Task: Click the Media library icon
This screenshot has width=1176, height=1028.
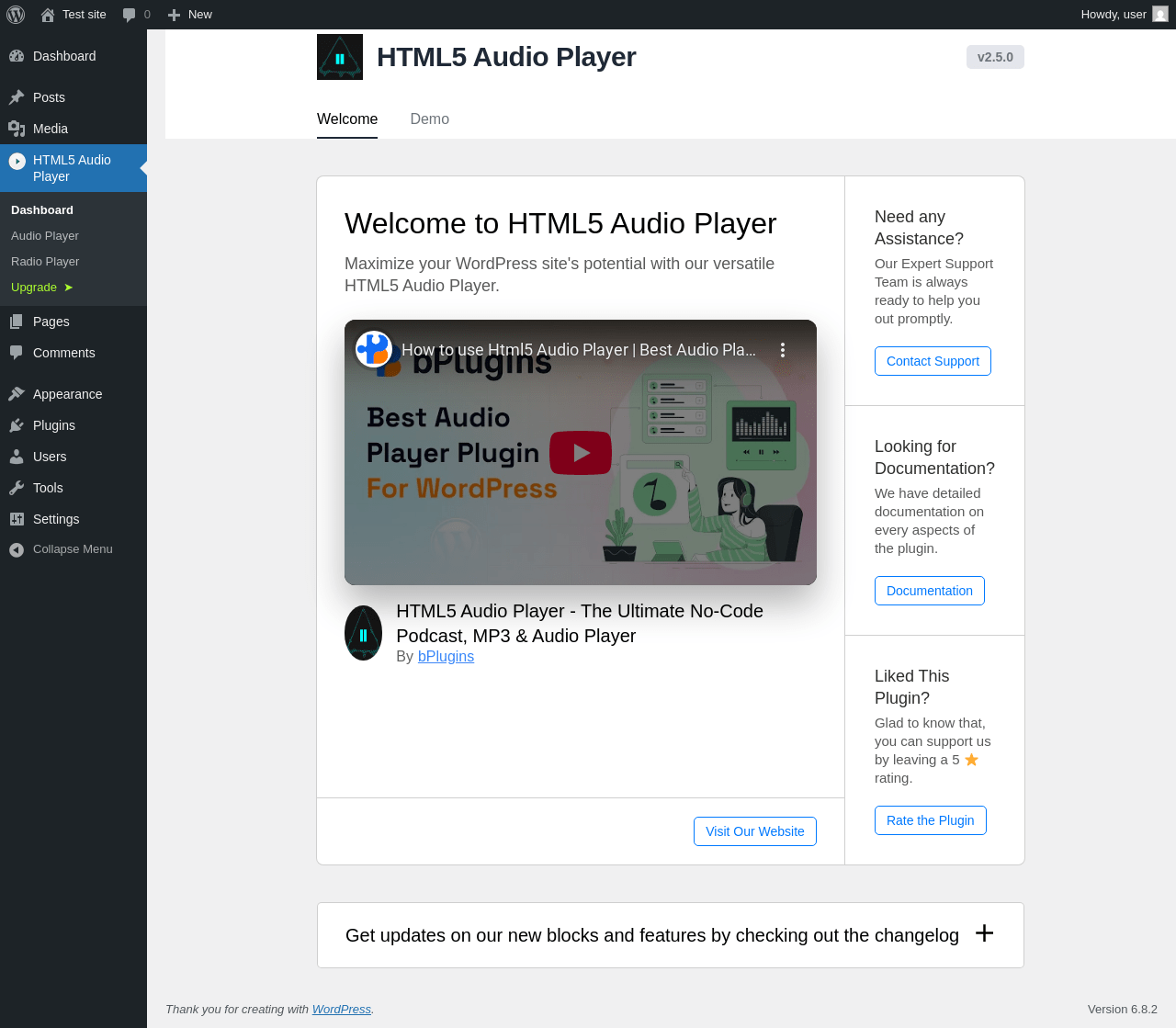Action: pos(17,129)
